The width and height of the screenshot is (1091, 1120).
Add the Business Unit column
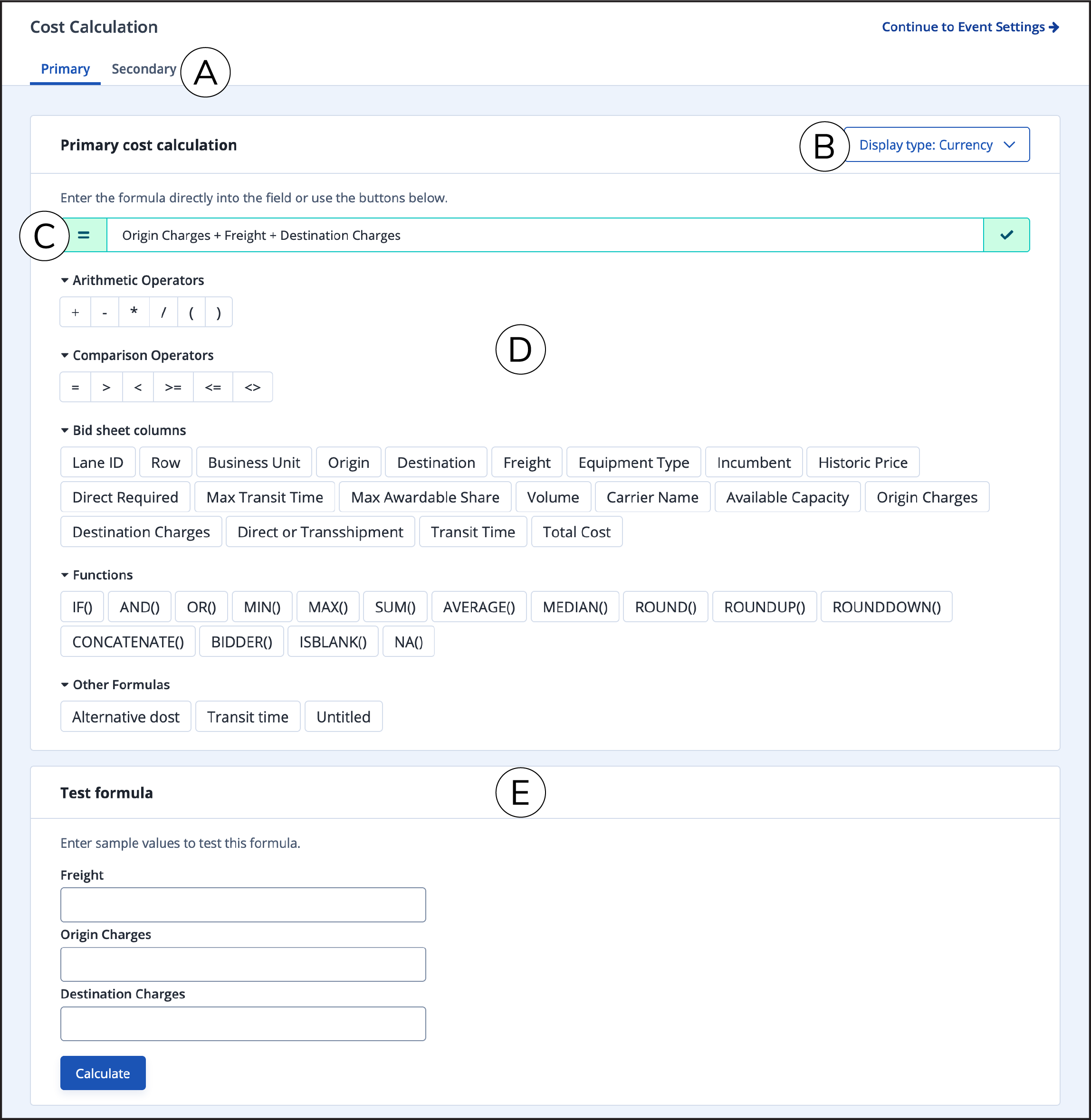(254, 462)
